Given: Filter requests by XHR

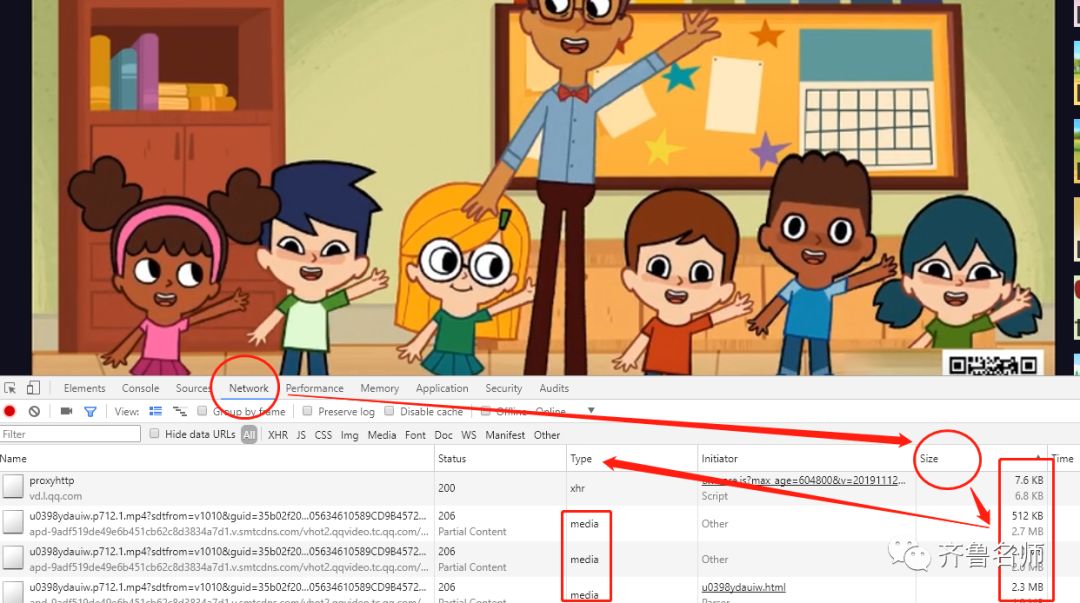Looking at the screenshot, I should point(278,435).
